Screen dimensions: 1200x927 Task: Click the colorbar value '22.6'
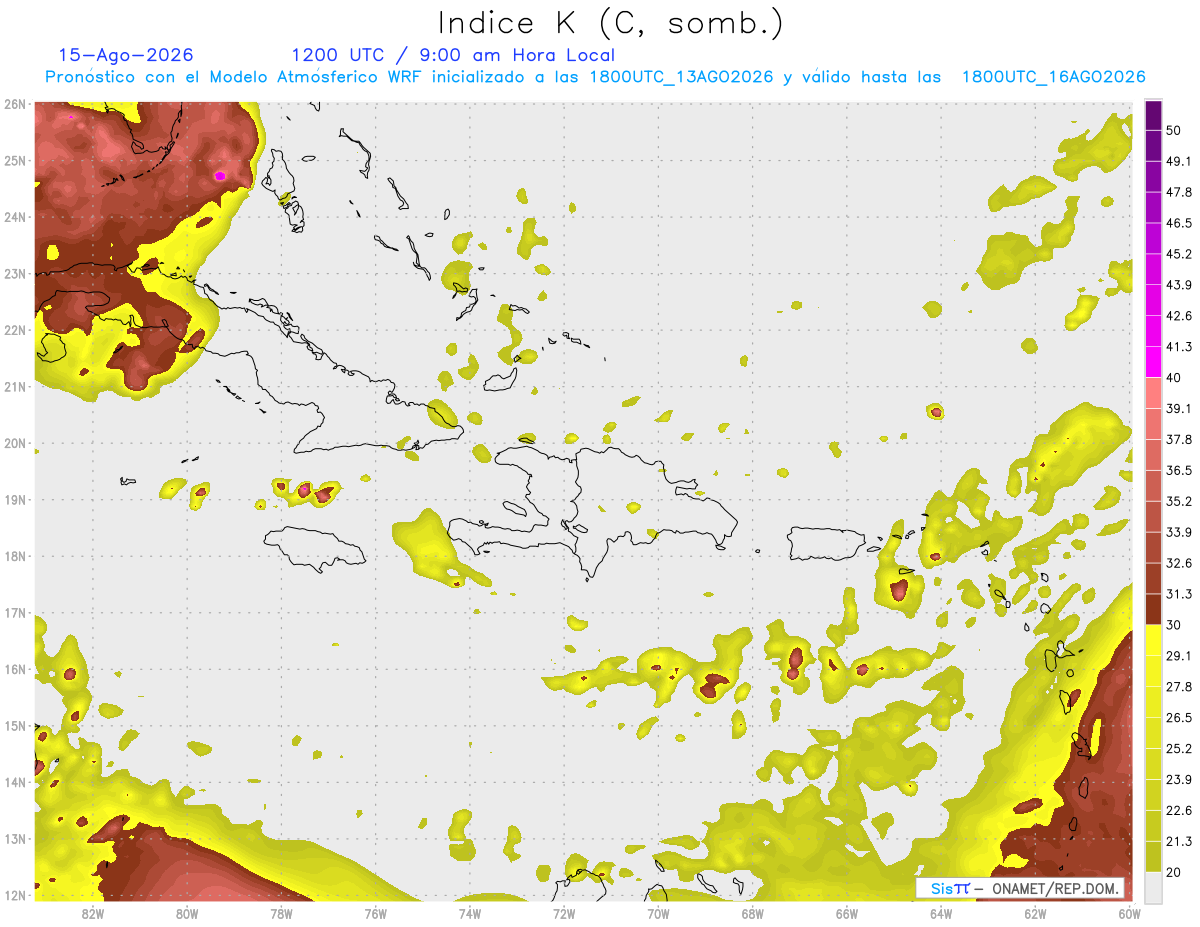coord(1178,811)
